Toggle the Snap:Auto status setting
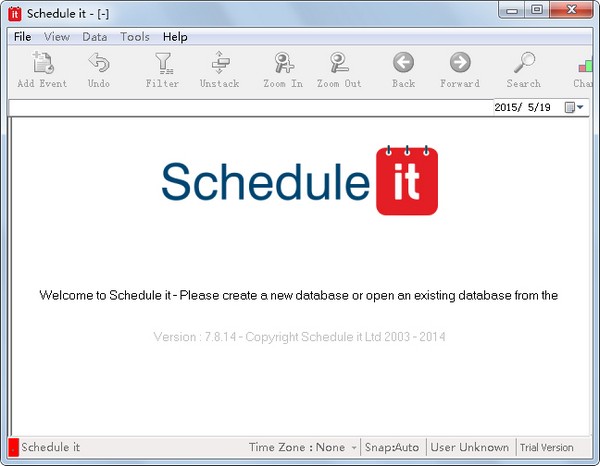Screen dimensions: 600x466 coord(392,448)
